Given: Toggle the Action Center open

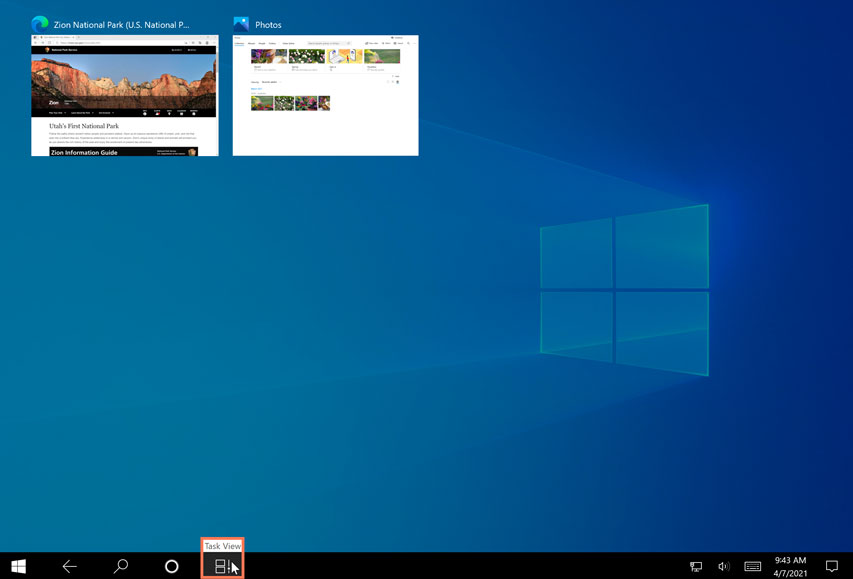Looking at the screenshot, I should point(833,565).
